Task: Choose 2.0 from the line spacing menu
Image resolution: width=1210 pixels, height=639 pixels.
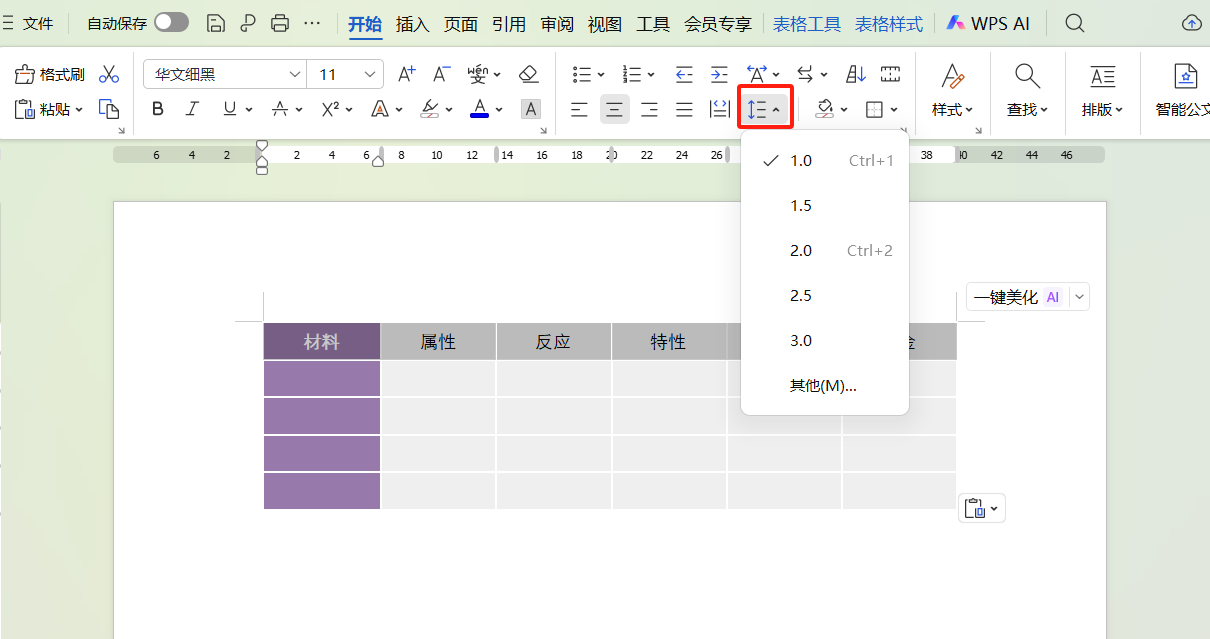Action: 801,250
